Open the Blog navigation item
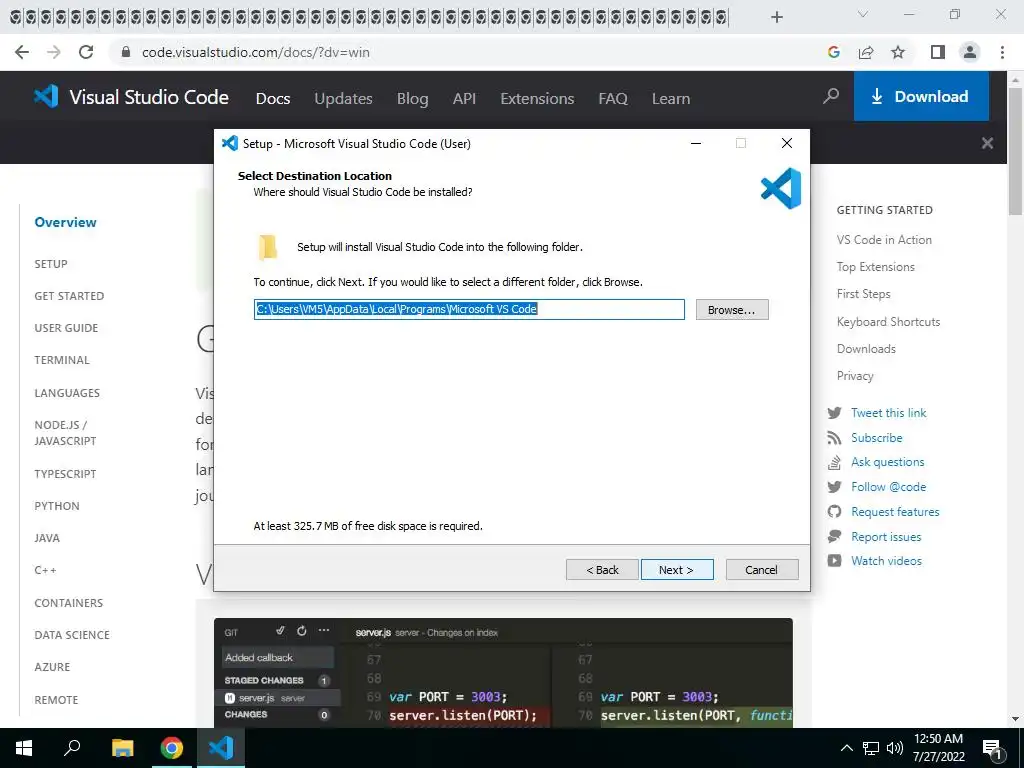Screen dimensions: 1024x768 coord(413,99)
